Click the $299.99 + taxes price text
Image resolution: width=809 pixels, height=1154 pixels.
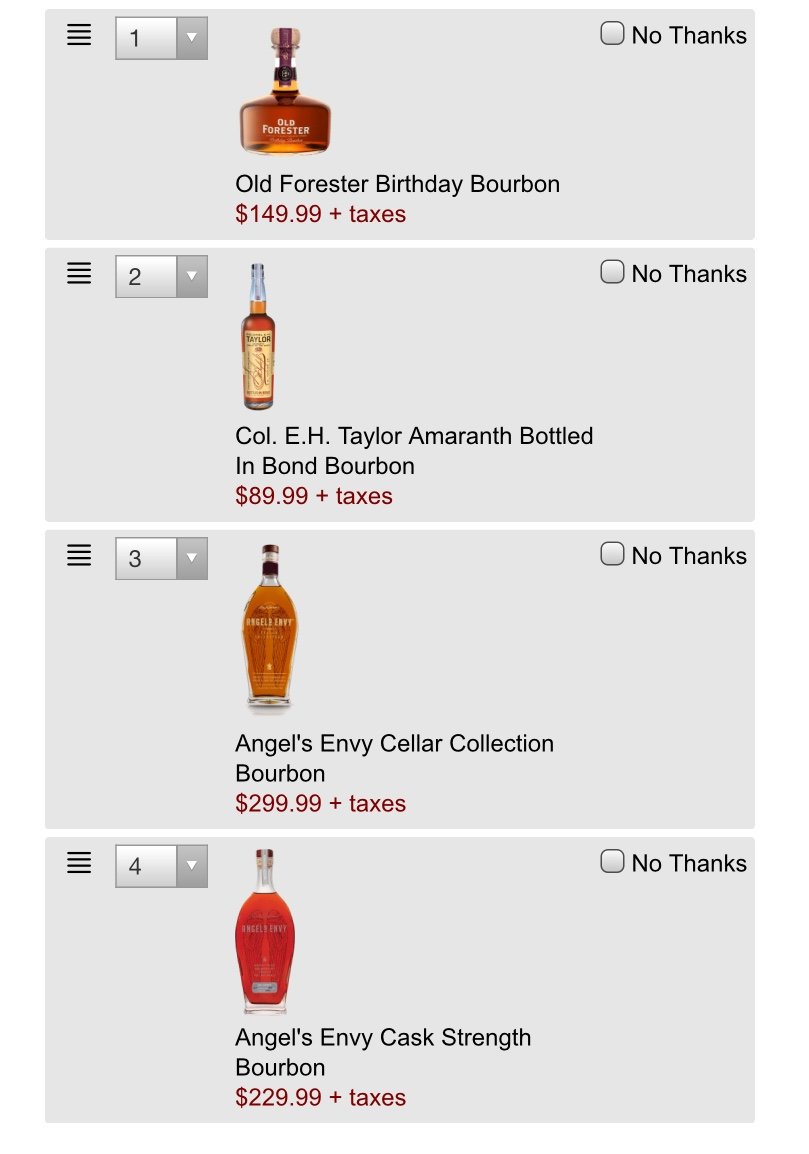(320, 803)
